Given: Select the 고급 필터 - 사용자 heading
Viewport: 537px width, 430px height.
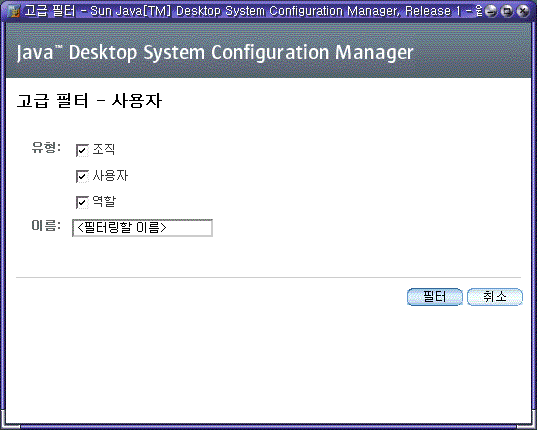Looking at the screenshot, I should [x=89, y=101].
